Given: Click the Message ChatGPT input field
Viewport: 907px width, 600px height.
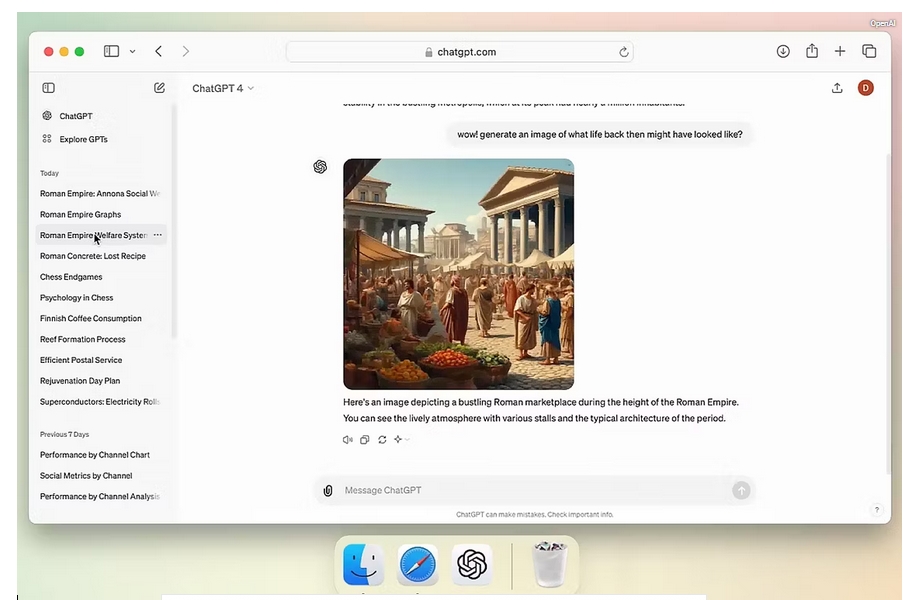Looking at the screenshot, I should (x=535, y=490).
